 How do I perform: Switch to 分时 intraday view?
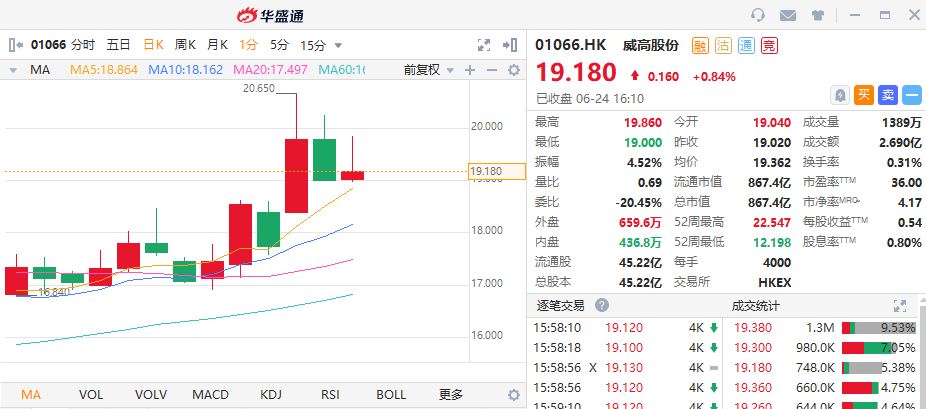pos(83,45)
